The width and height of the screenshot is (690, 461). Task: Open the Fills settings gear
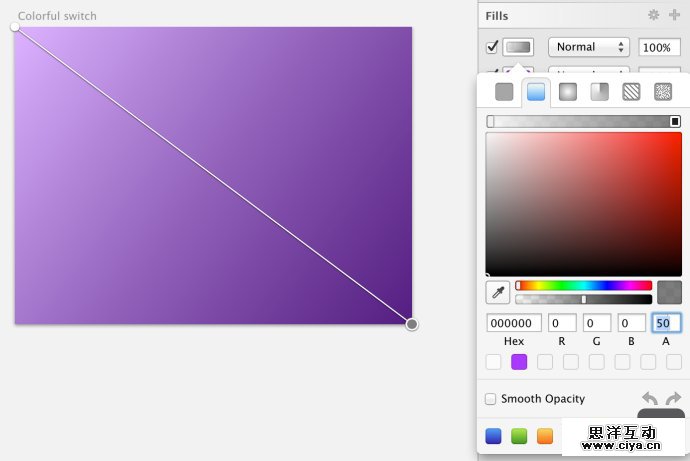pyautogui.click(x=654, y=15)
